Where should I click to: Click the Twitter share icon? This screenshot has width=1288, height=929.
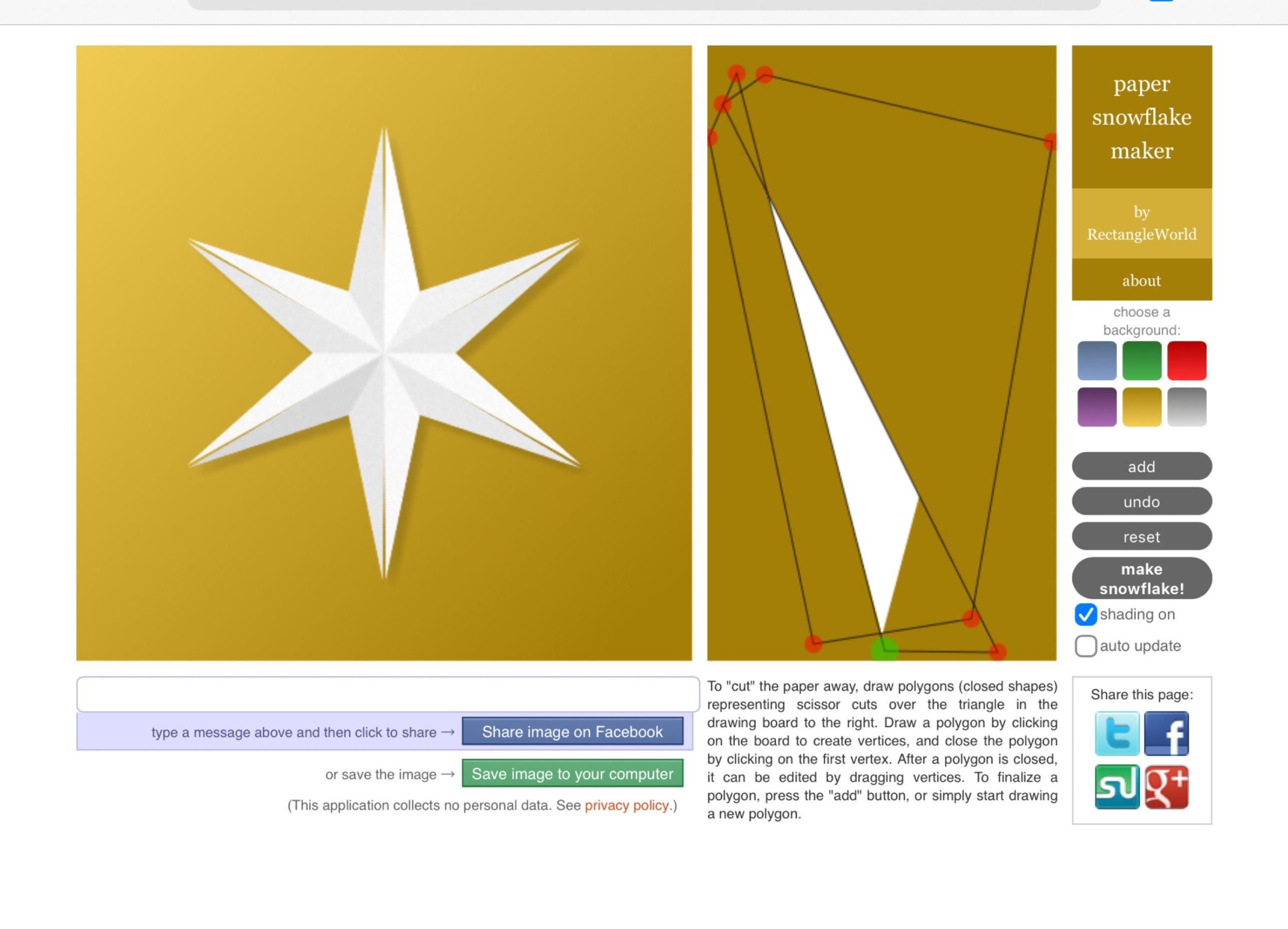(1116, 733)
